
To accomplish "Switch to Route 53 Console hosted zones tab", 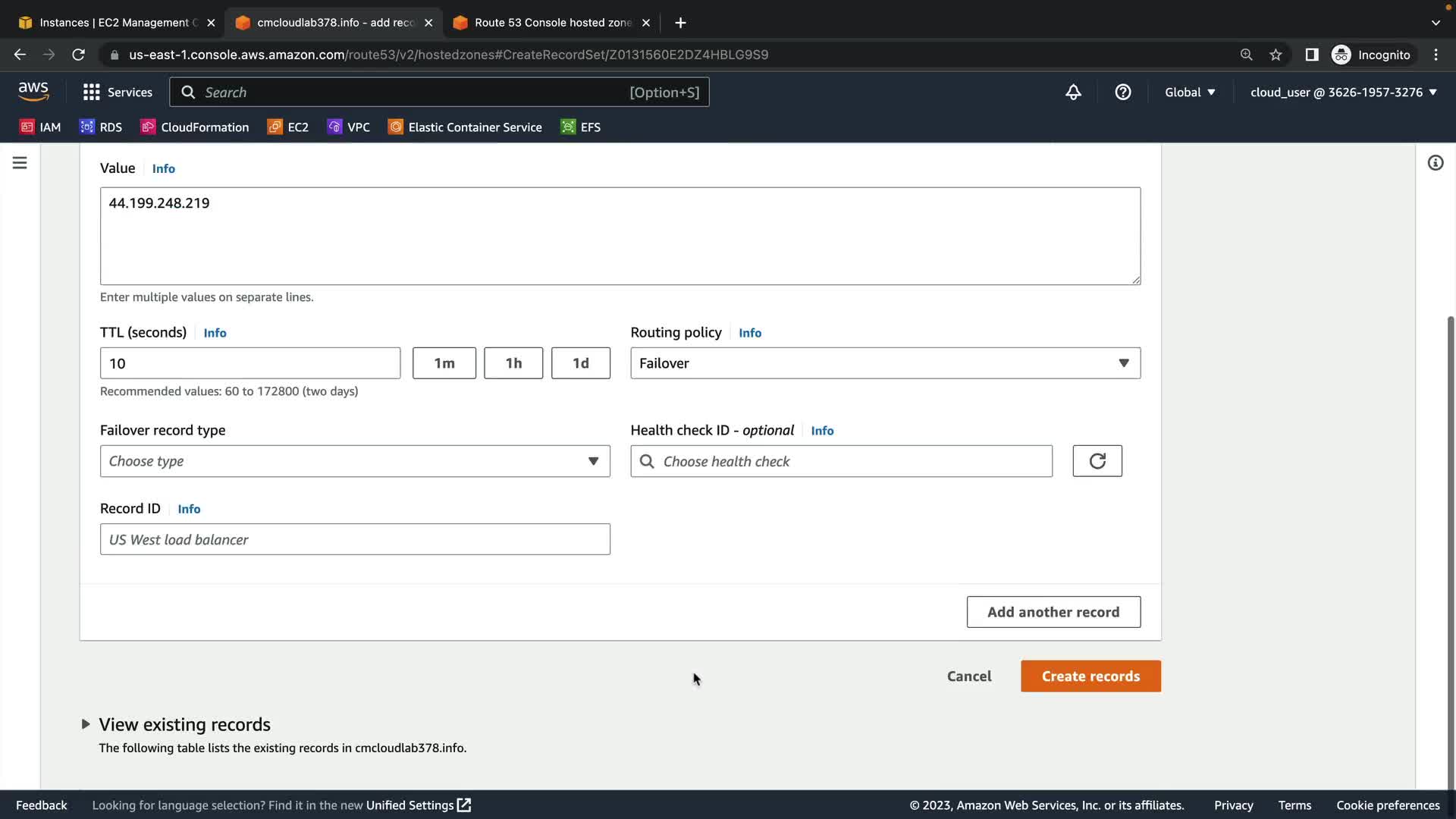I will [x=552, y=23].
